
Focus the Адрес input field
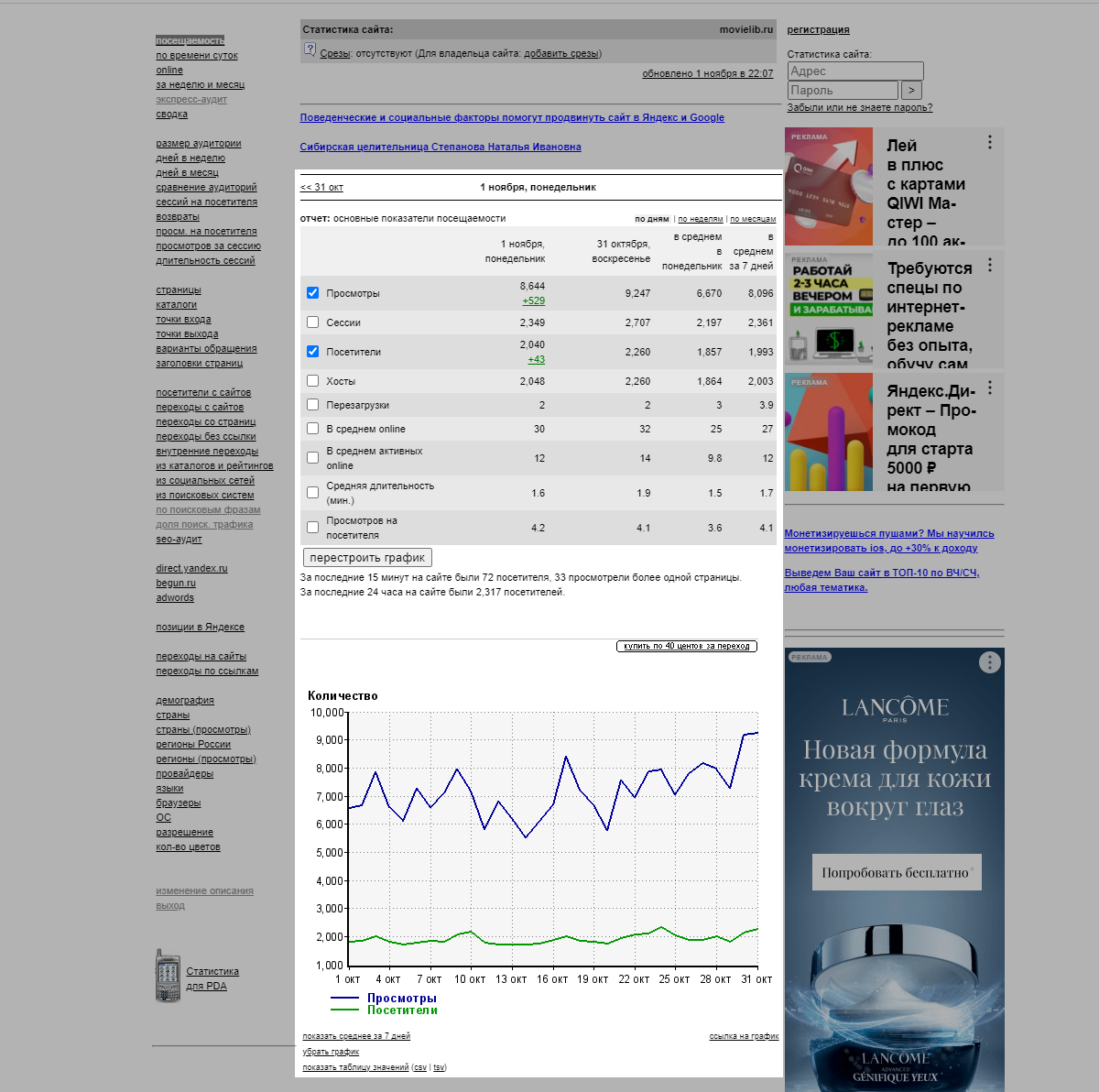(855, 71)
